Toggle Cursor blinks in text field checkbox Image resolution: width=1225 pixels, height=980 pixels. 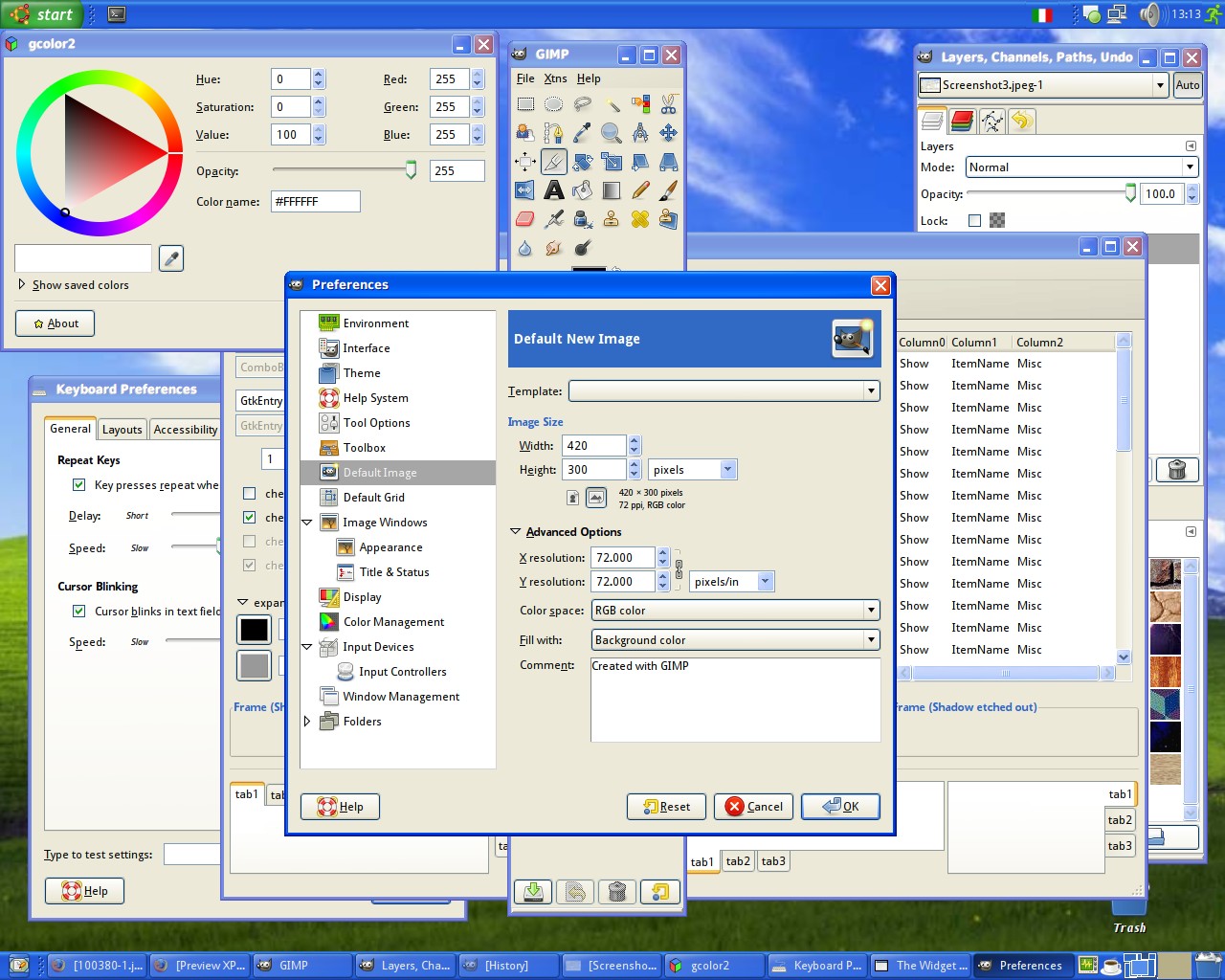79,612
